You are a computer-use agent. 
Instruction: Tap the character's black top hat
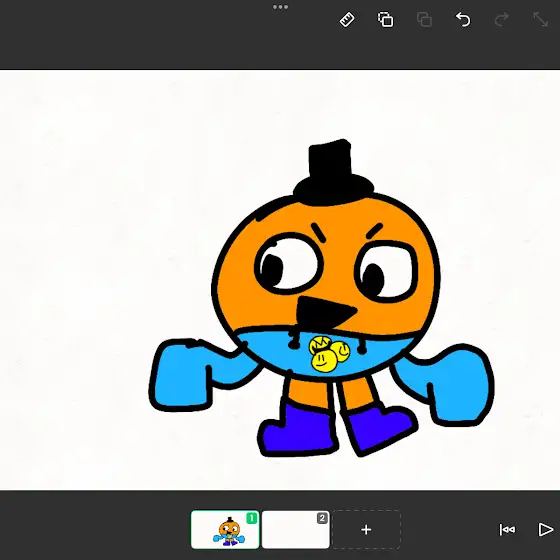(333, 172)
